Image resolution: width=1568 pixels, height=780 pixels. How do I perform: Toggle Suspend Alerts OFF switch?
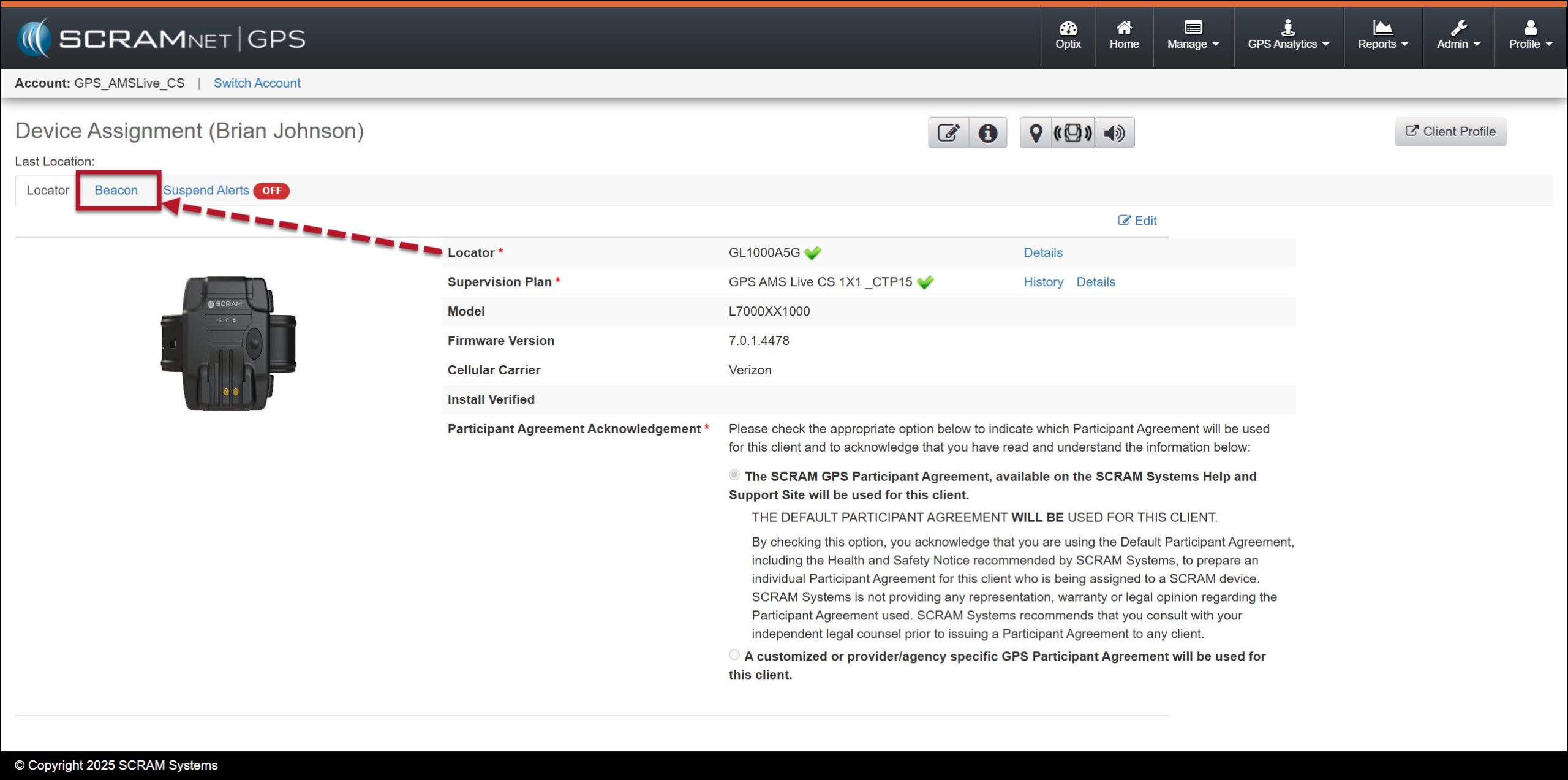(x=271, y=191)
